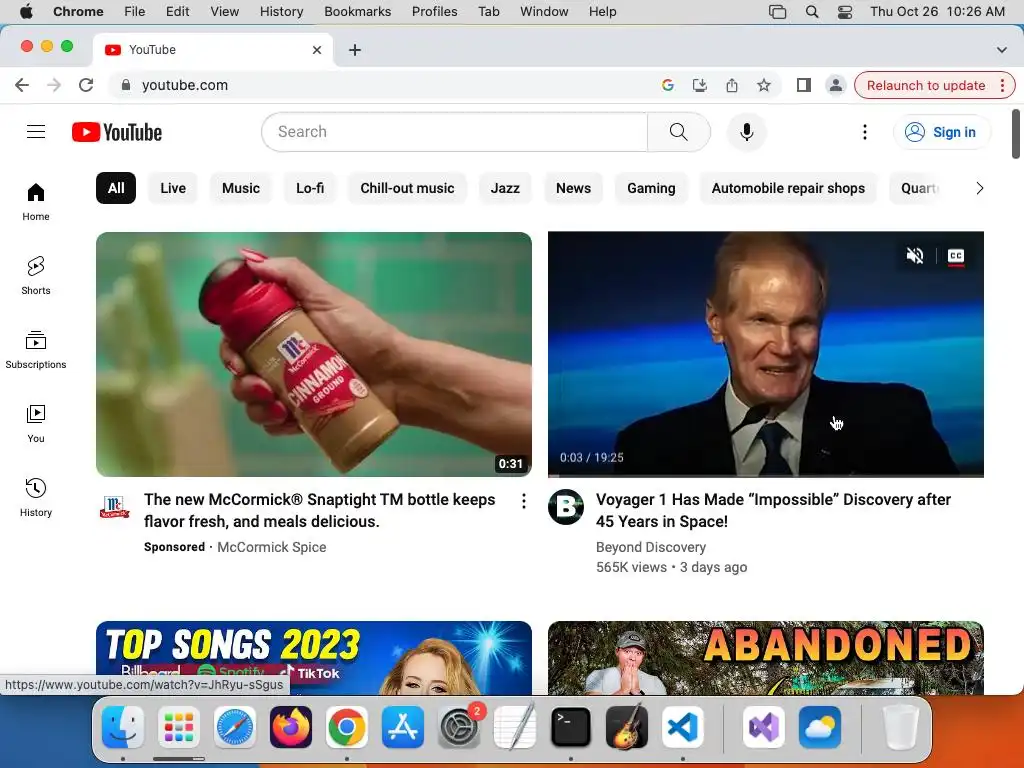Open the View menu
This screenshot has height=768, width=1024.
225,11
